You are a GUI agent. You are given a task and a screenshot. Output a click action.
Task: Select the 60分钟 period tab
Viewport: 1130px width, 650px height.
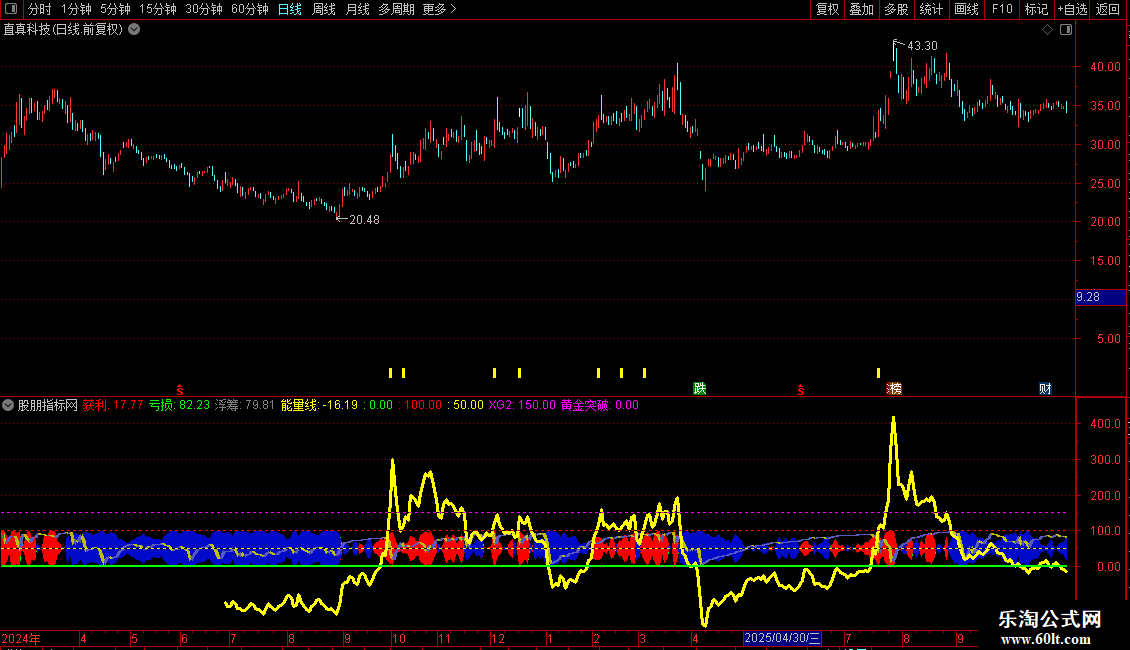point(250,9)
